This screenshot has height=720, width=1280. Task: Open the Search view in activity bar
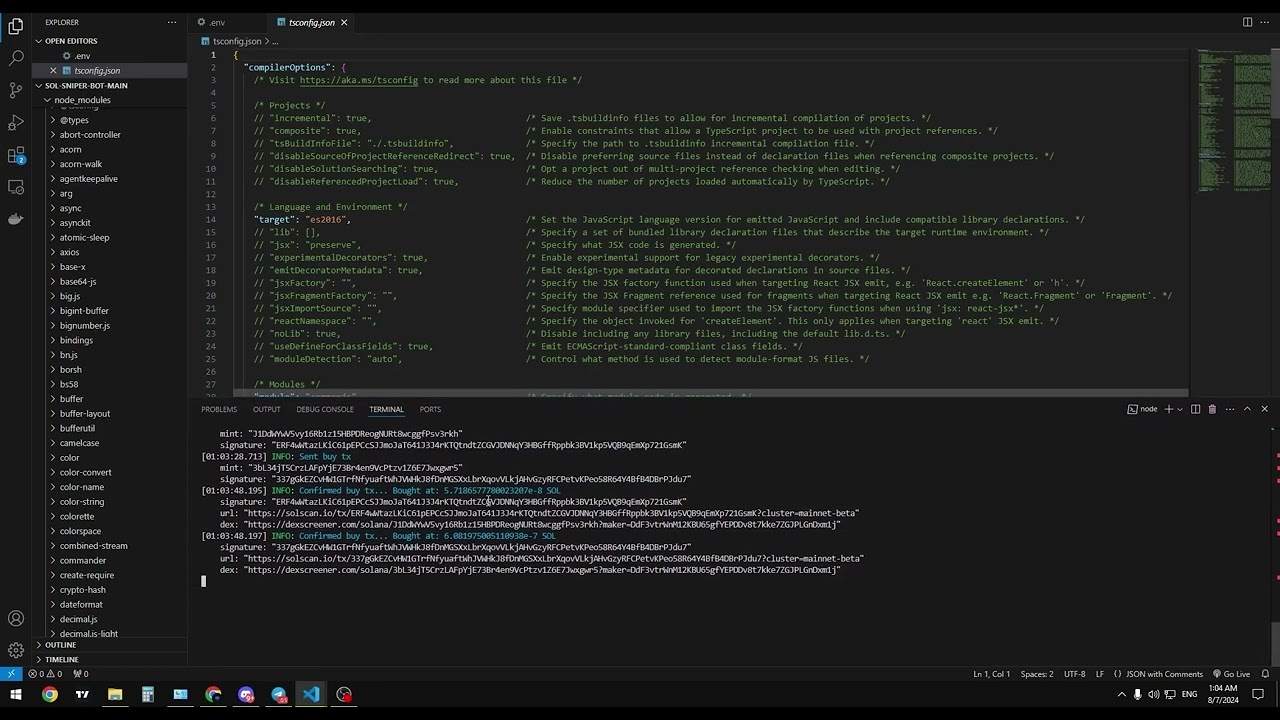(x=16, y=58)
